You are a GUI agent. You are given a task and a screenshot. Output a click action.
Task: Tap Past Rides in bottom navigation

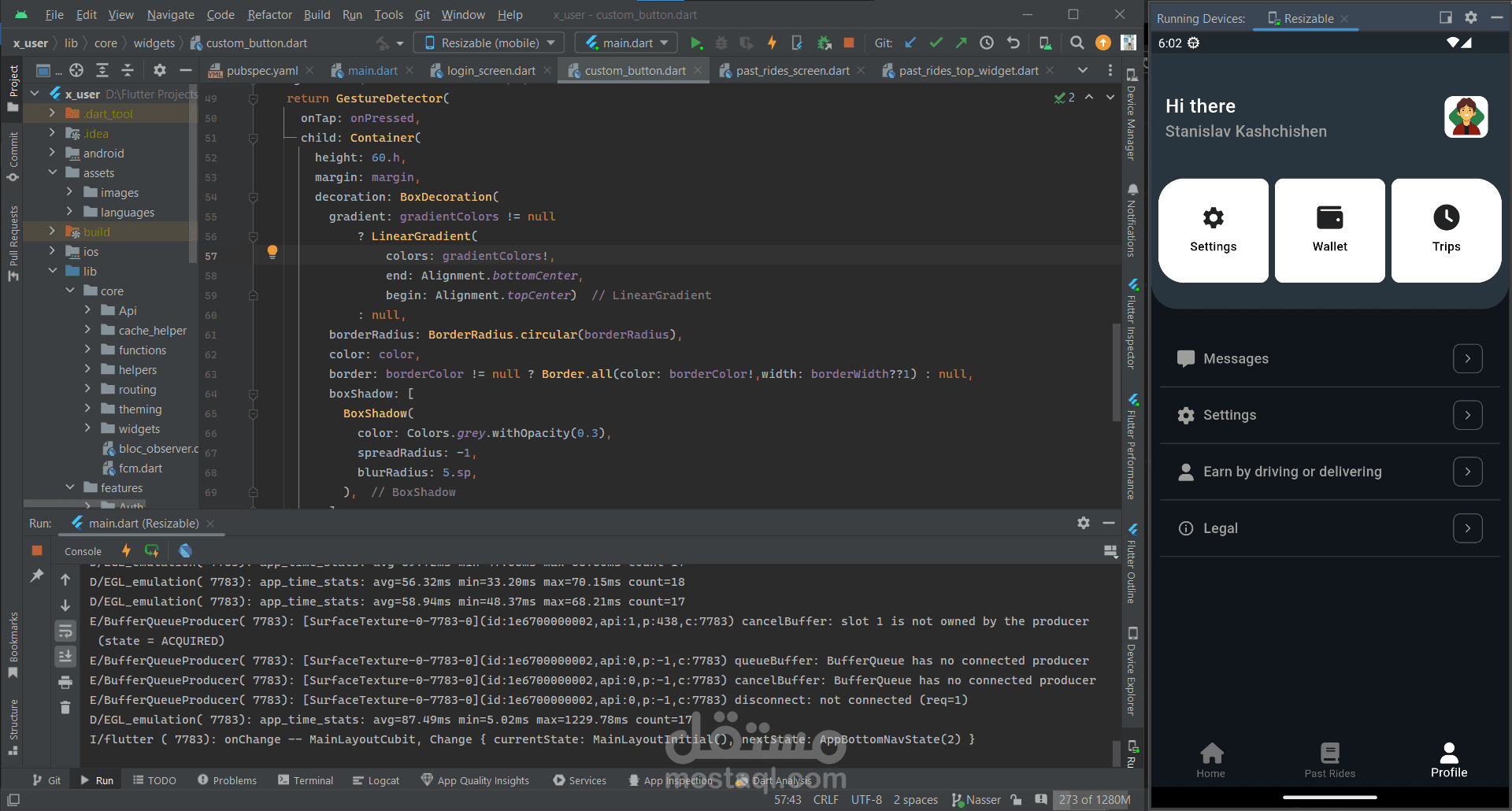coord(1329,760)
